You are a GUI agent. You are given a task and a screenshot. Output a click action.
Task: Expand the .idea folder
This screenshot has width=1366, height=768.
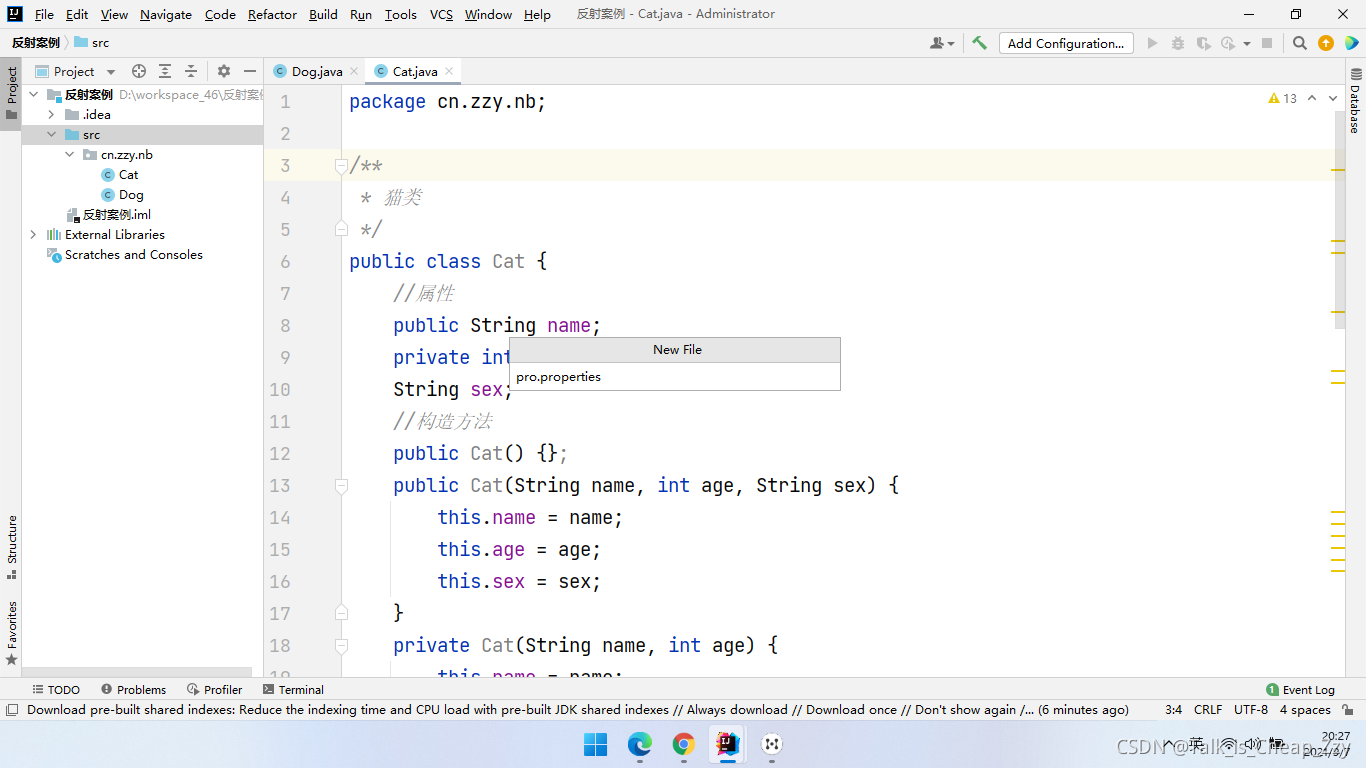[51, 114]
